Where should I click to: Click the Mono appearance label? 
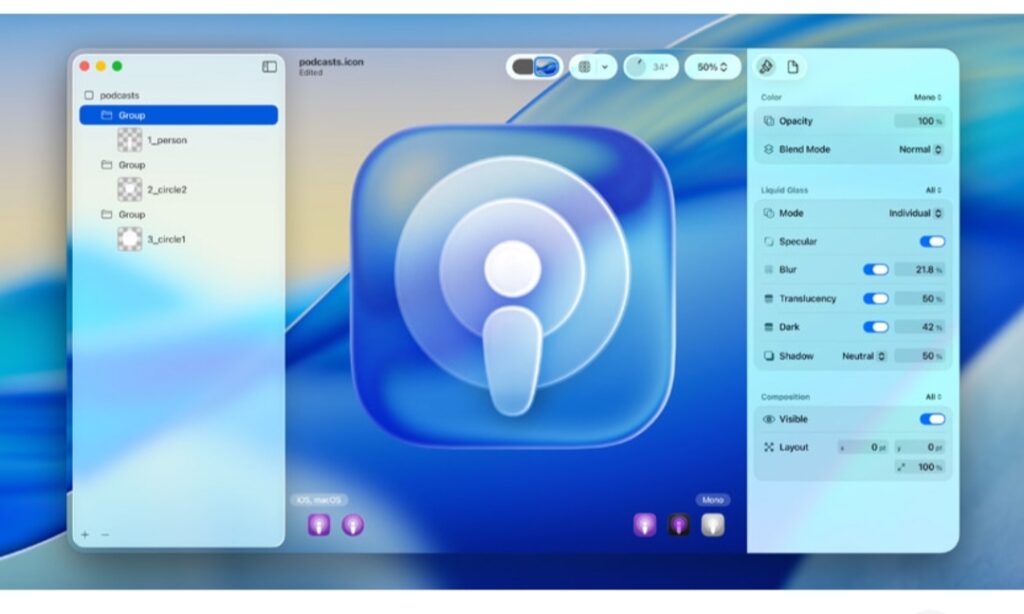tap(712, 500)
